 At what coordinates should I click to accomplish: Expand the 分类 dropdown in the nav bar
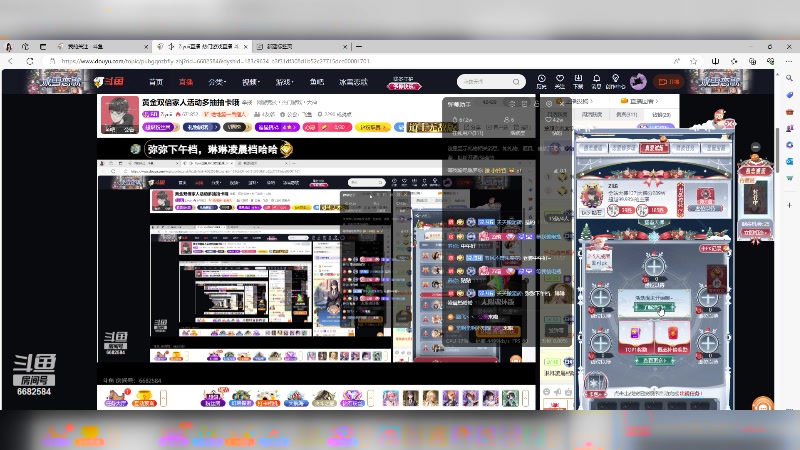coord(217,82)
